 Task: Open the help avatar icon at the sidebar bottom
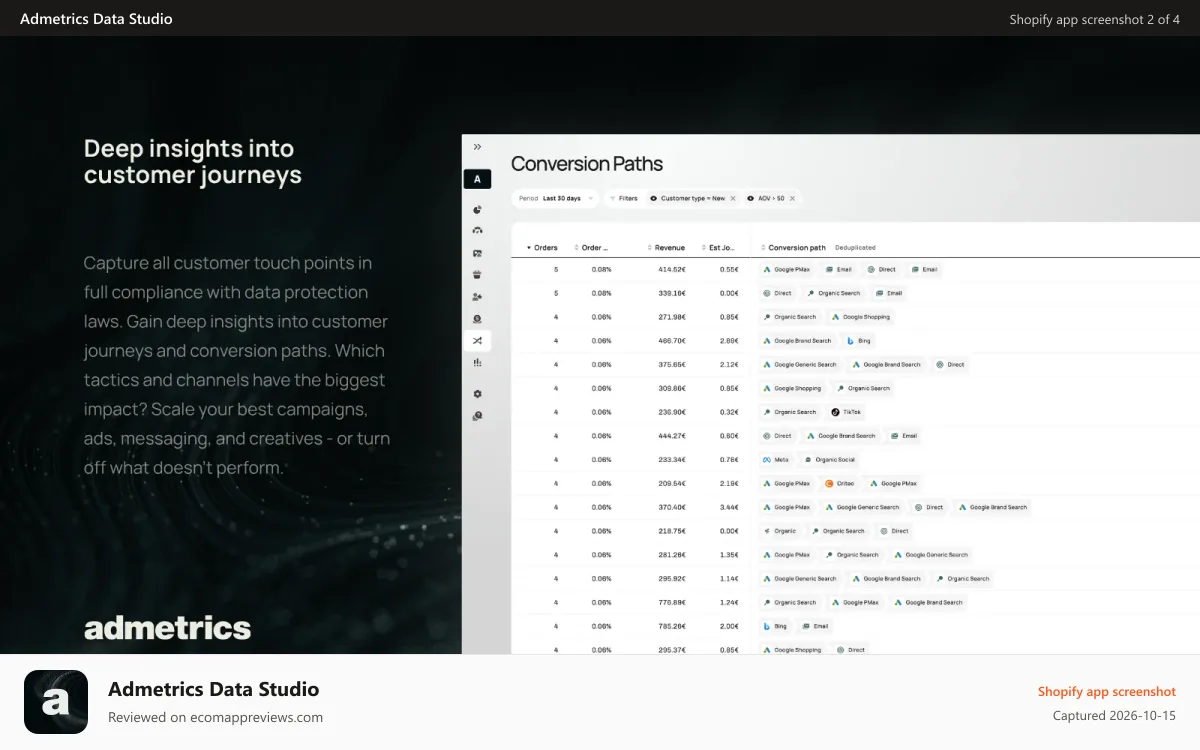477,415
